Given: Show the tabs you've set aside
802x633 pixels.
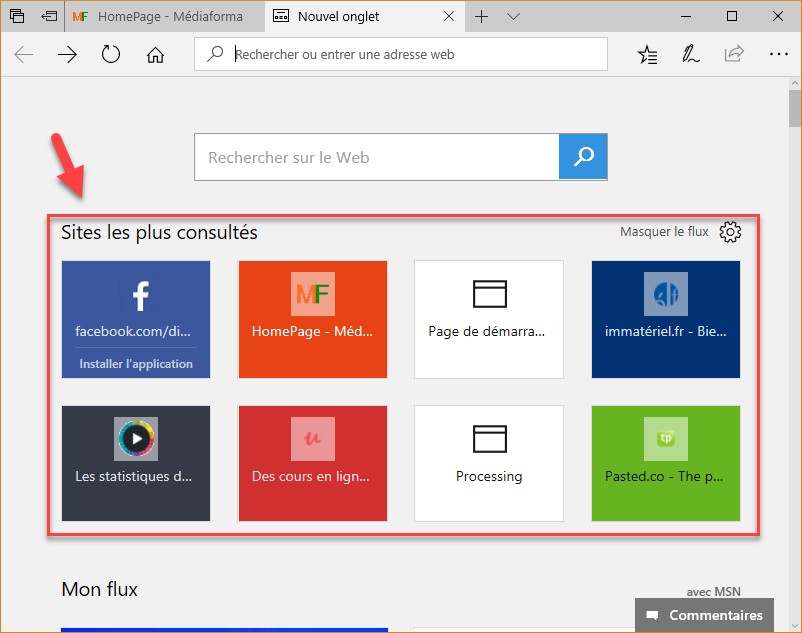Looking at the screenshot, I should pos(17,16).
